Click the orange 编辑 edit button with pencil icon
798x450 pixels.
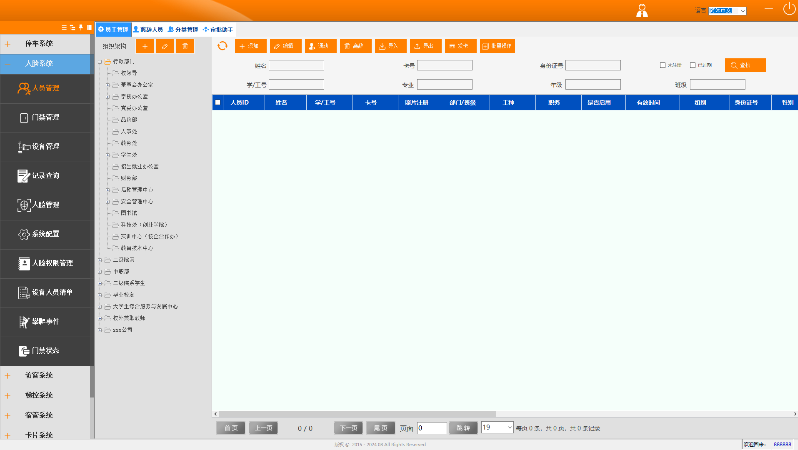(x=286, y=46)
